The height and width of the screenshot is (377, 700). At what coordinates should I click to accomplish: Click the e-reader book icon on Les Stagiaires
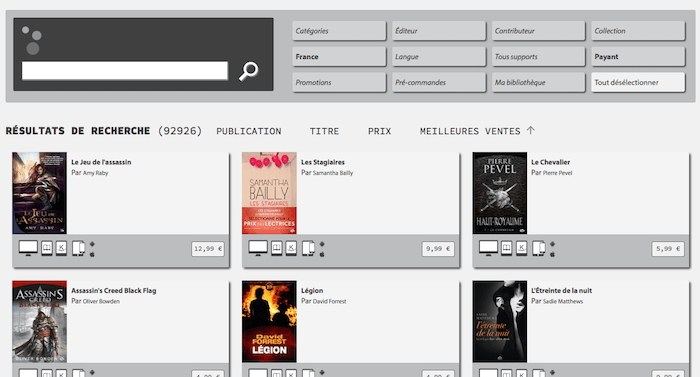pos(277,248)
